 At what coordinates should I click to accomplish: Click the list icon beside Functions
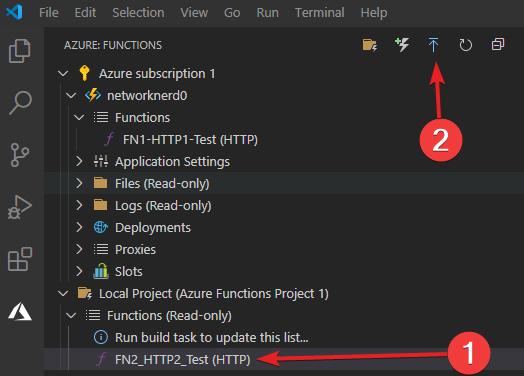coord(101,117)
